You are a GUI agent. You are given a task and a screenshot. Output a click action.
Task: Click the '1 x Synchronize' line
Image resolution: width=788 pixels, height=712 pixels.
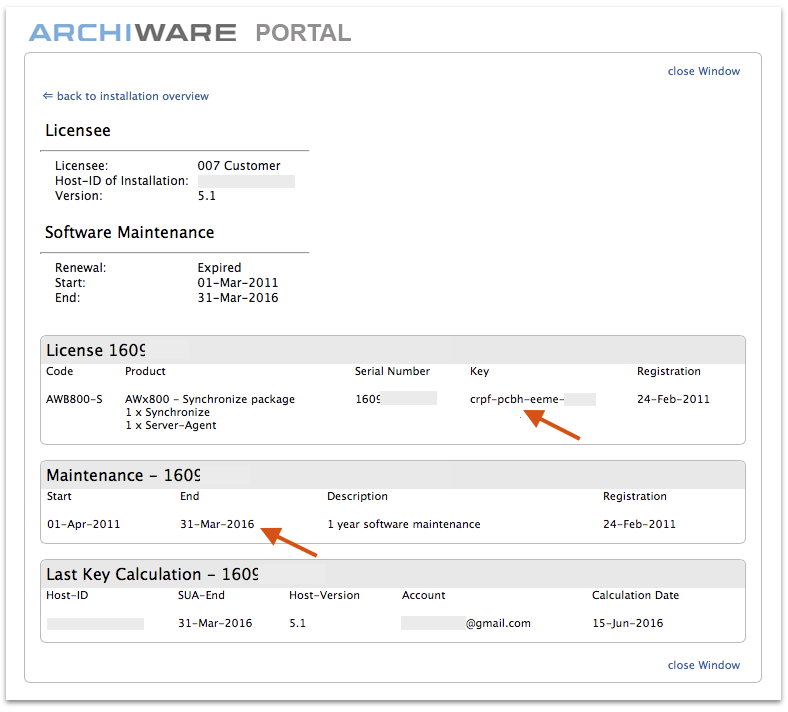167,413
